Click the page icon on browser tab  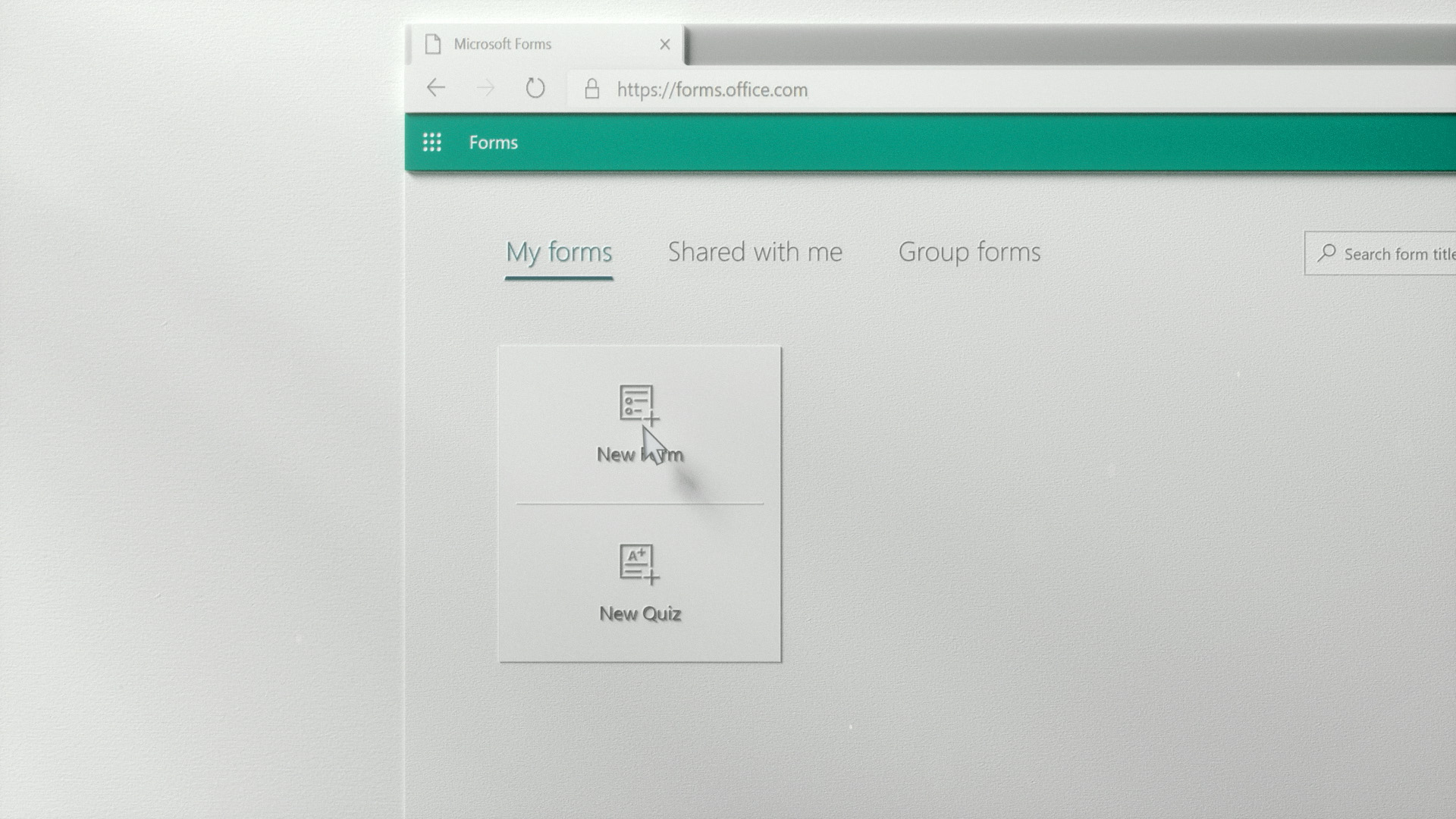(433, 45)
